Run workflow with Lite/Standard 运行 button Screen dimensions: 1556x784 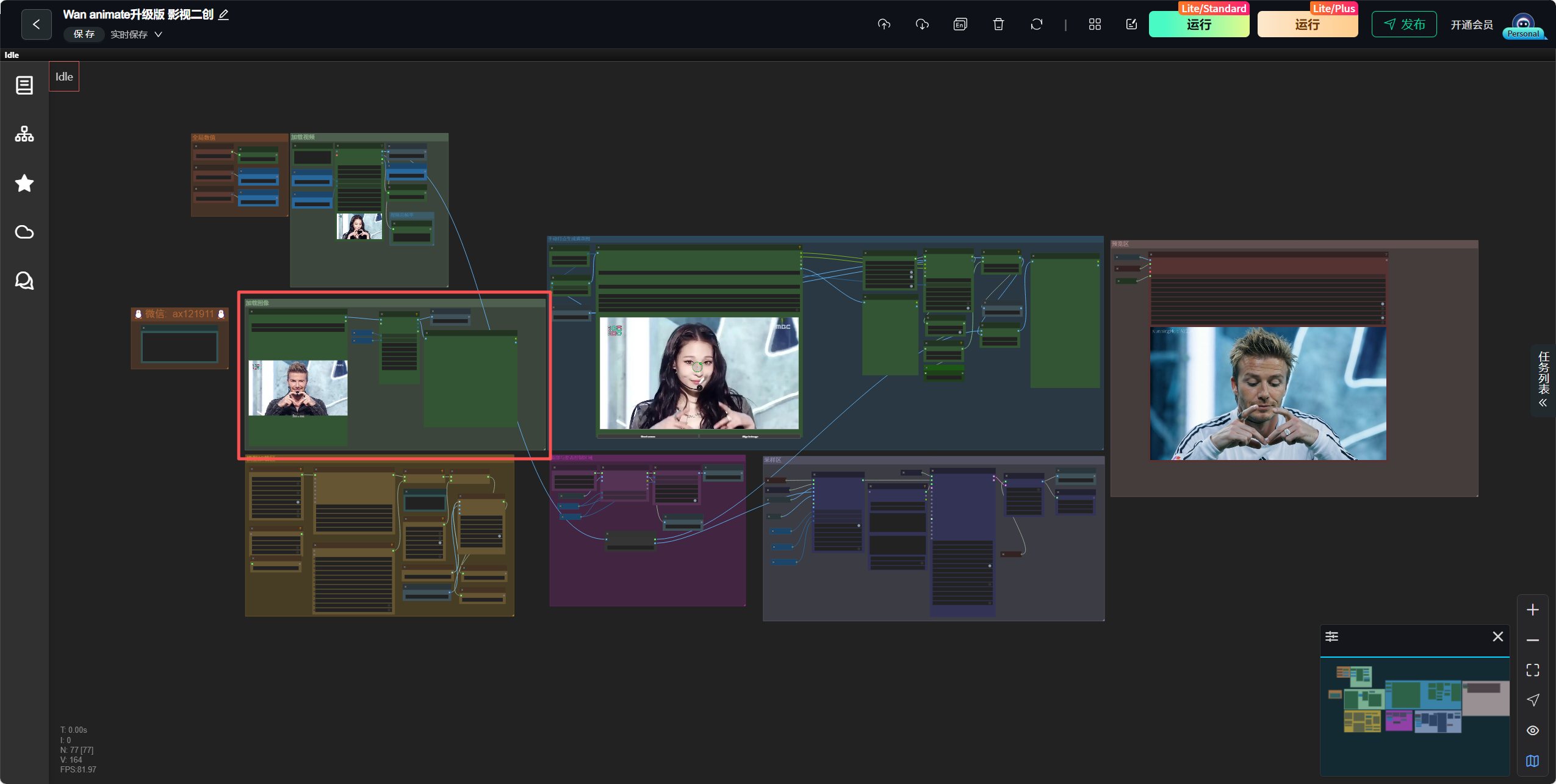(x=1198, y=24)
